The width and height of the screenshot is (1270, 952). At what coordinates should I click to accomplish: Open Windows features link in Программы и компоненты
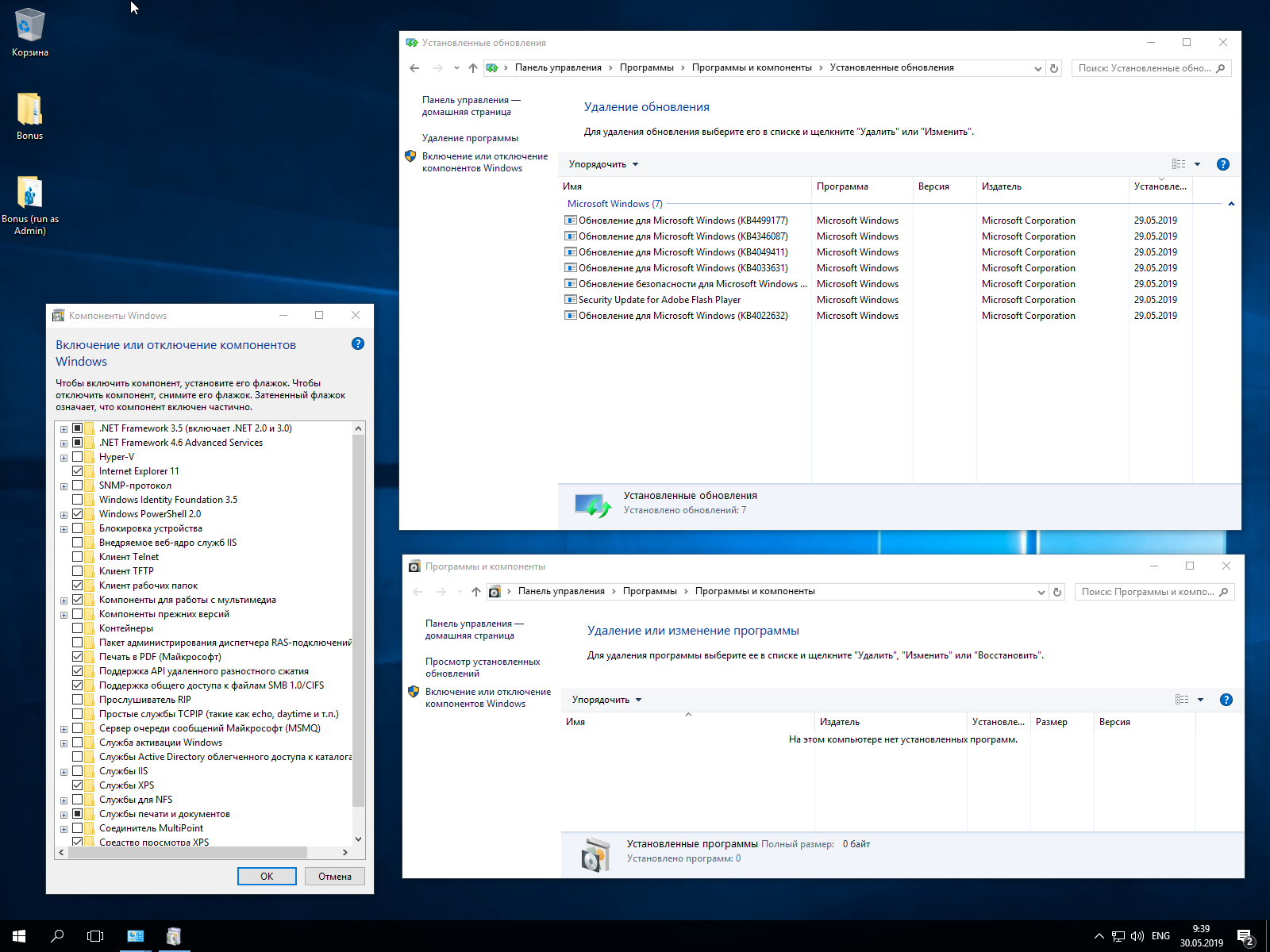point(487,697)
